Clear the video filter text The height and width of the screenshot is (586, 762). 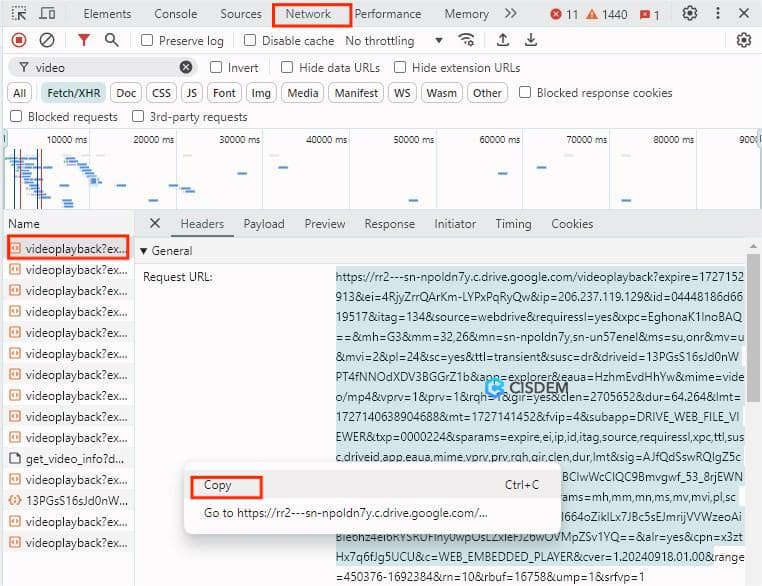(186, 67)
